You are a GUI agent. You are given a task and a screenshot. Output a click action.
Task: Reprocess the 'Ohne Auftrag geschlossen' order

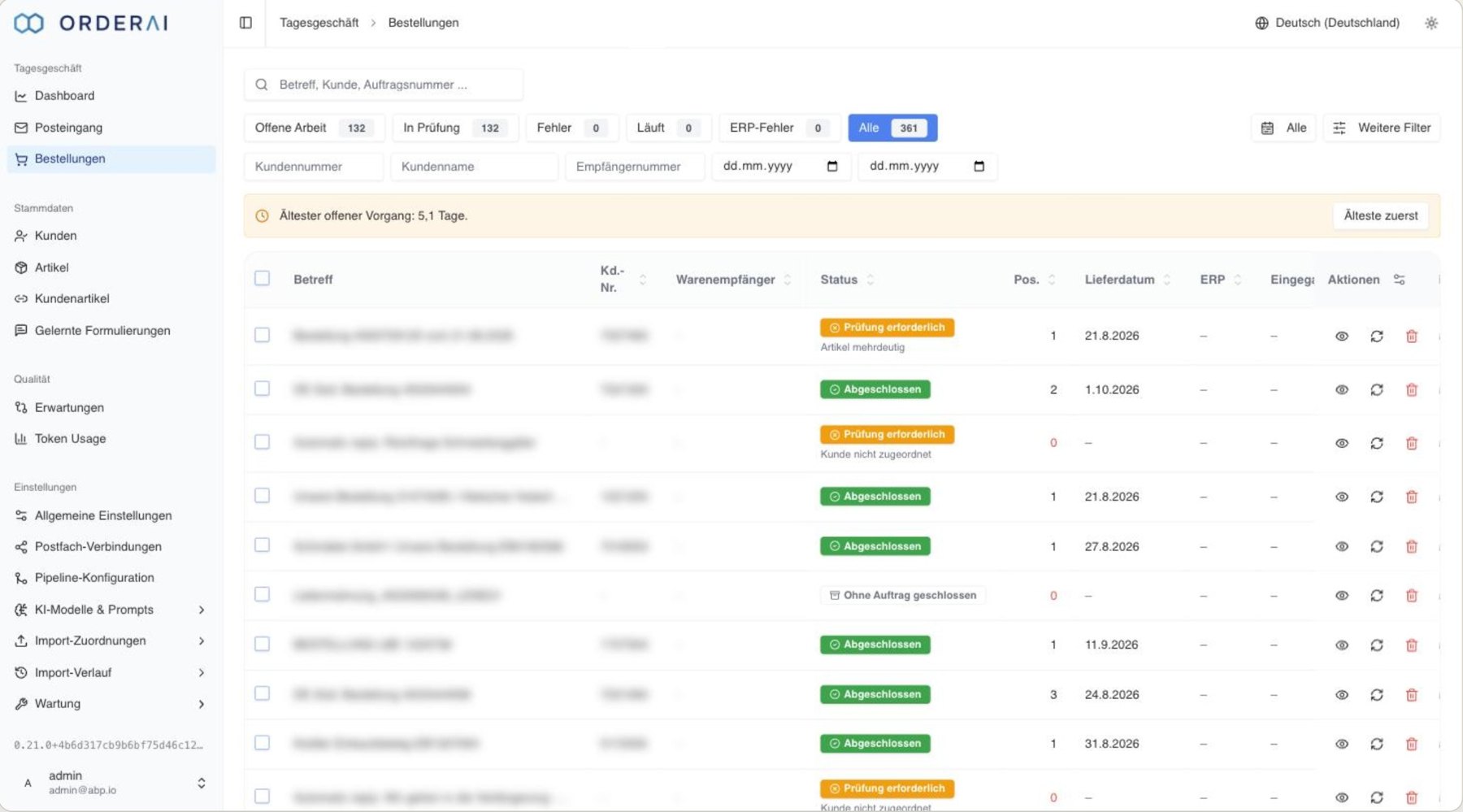click(x=1377, y=595)
